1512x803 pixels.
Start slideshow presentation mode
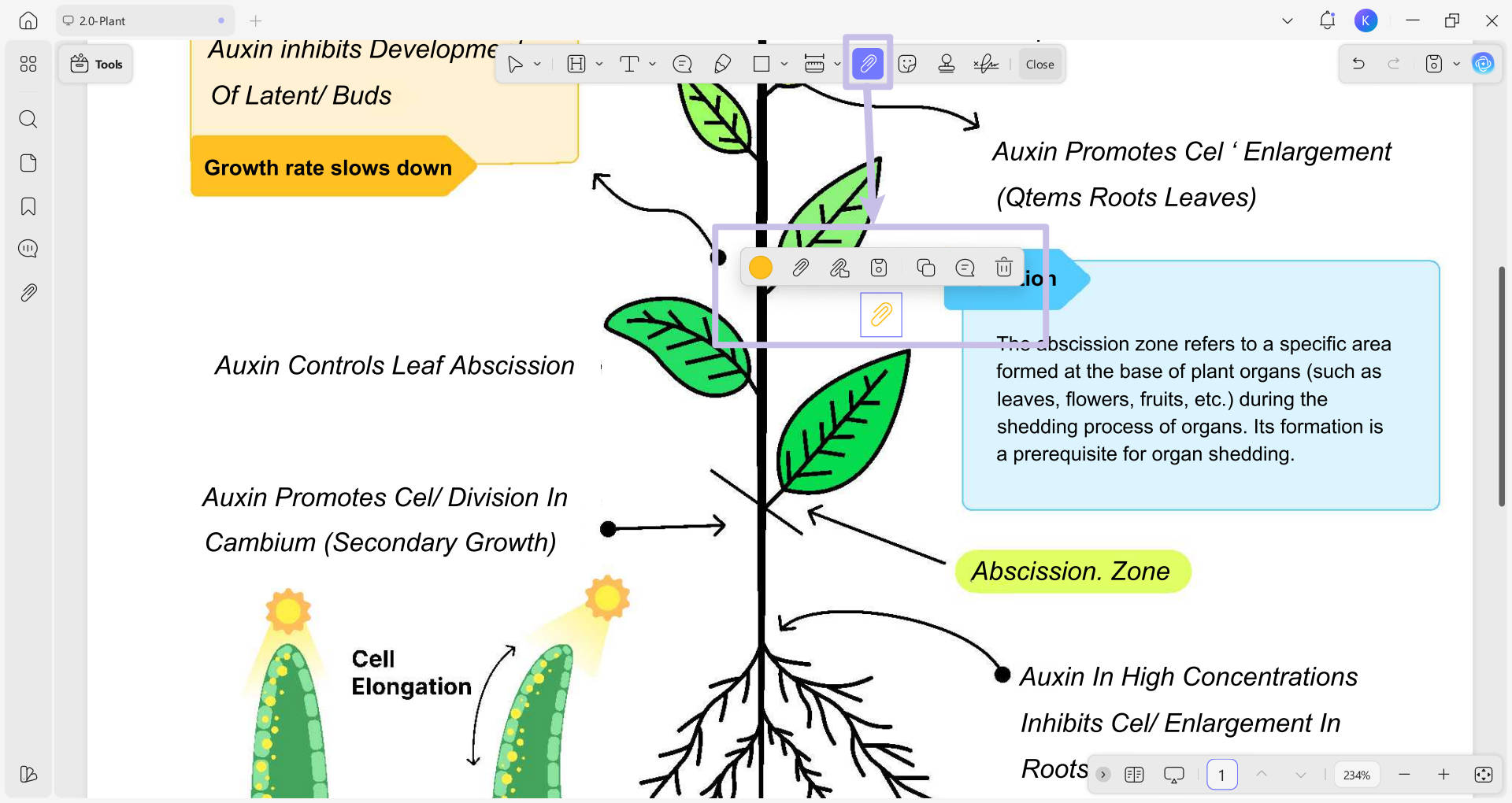[x=1174, y=775]
